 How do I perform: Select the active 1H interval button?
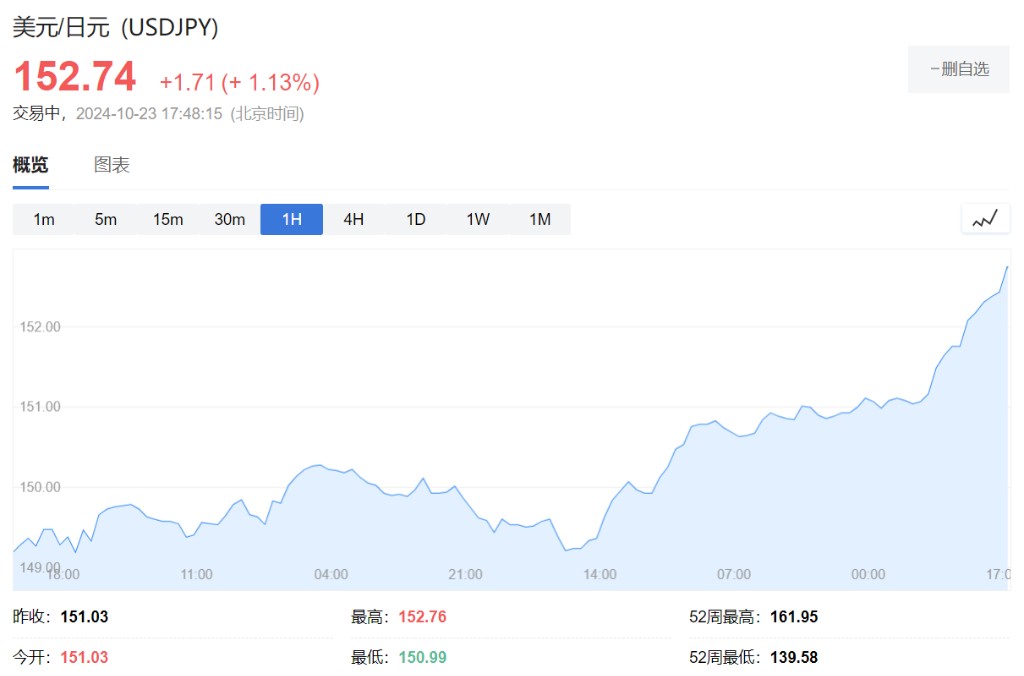click(x=292, y=219)
